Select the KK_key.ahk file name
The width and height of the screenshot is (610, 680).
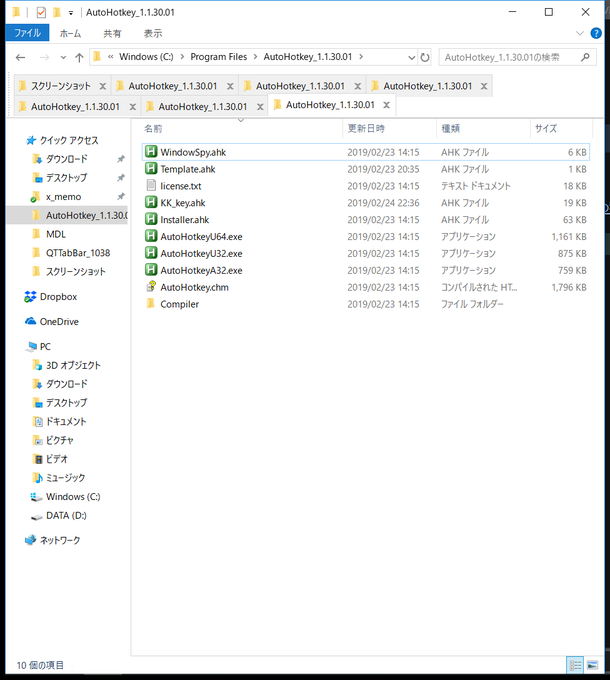[x=183, y=203]
